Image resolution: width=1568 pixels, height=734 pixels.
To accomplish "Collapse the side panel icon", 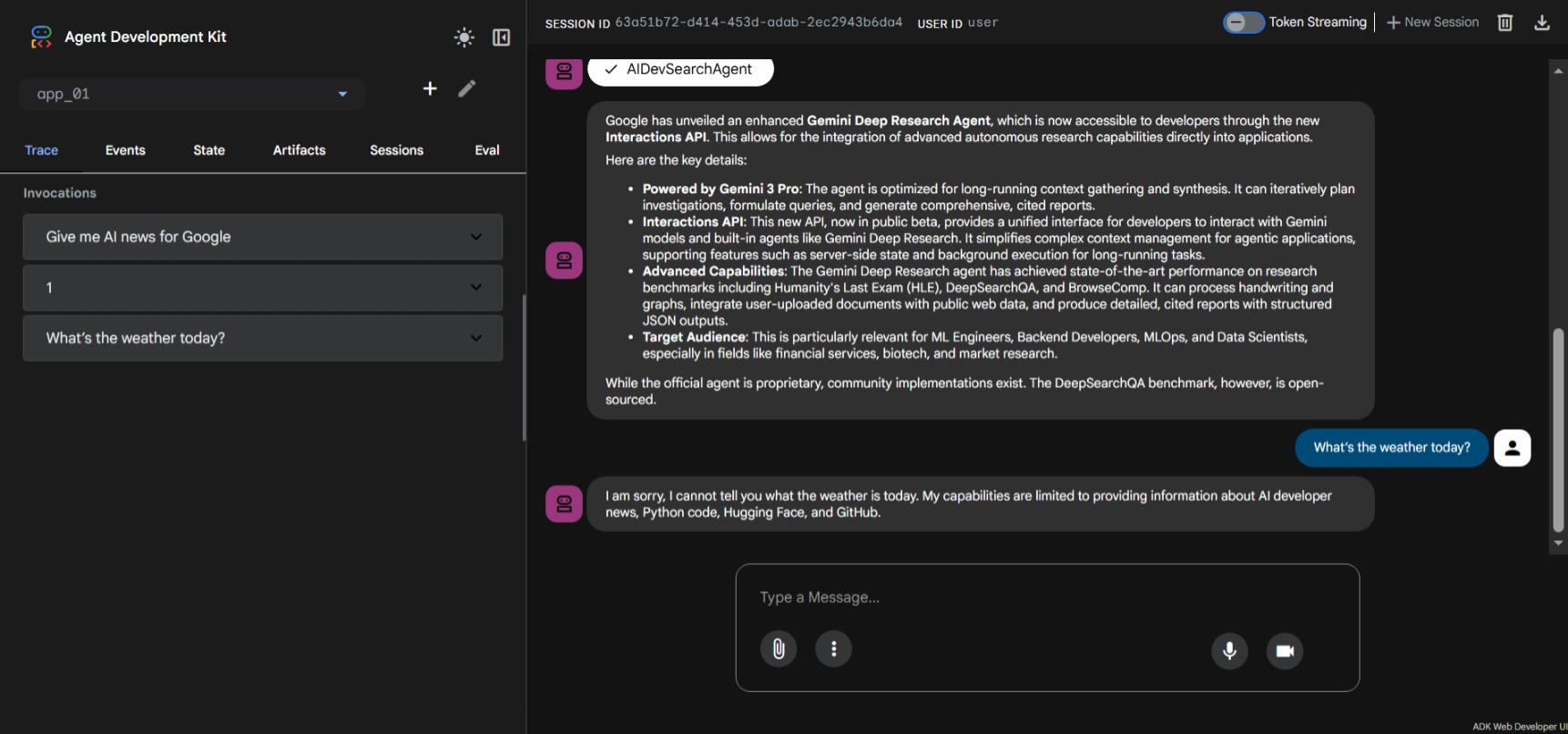I will [x=501, y=37].
